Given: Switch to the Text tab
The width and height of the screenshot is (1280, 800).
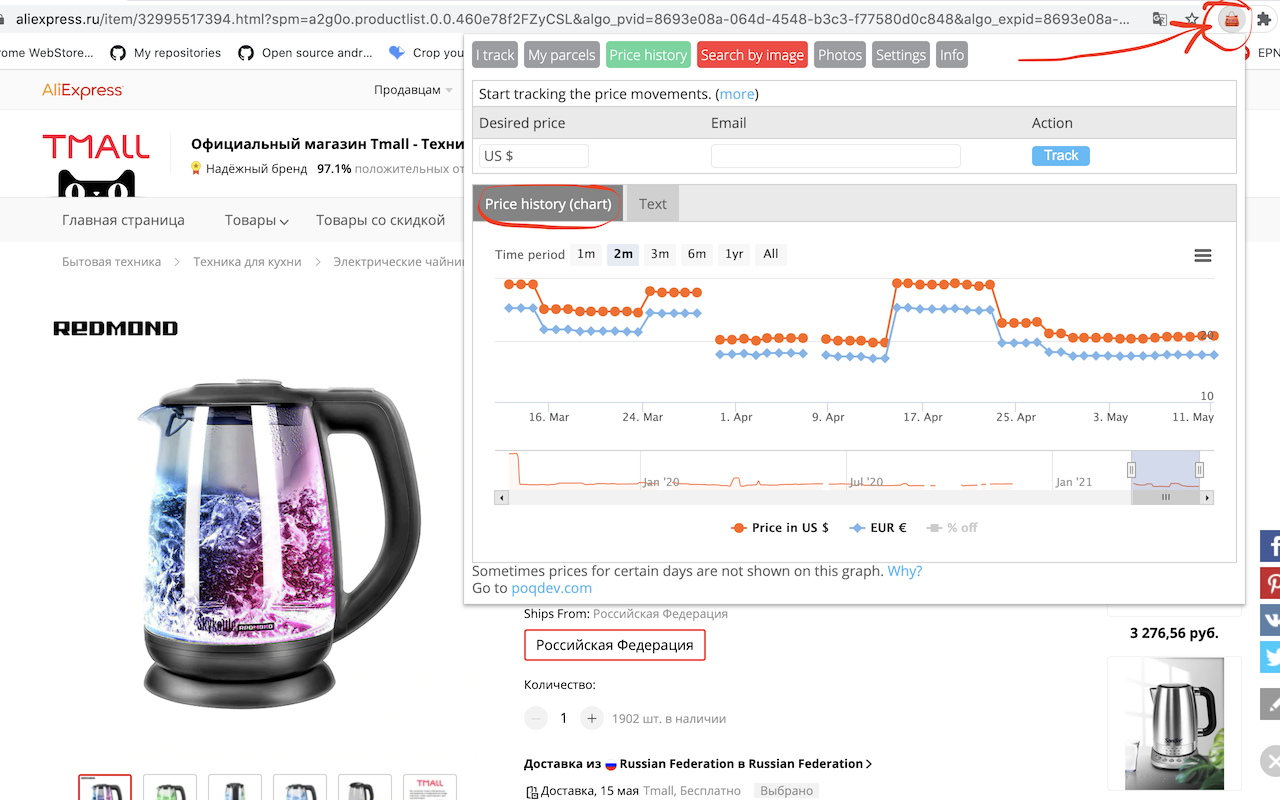Looking at the screenshot, I should tap(653, 204).
